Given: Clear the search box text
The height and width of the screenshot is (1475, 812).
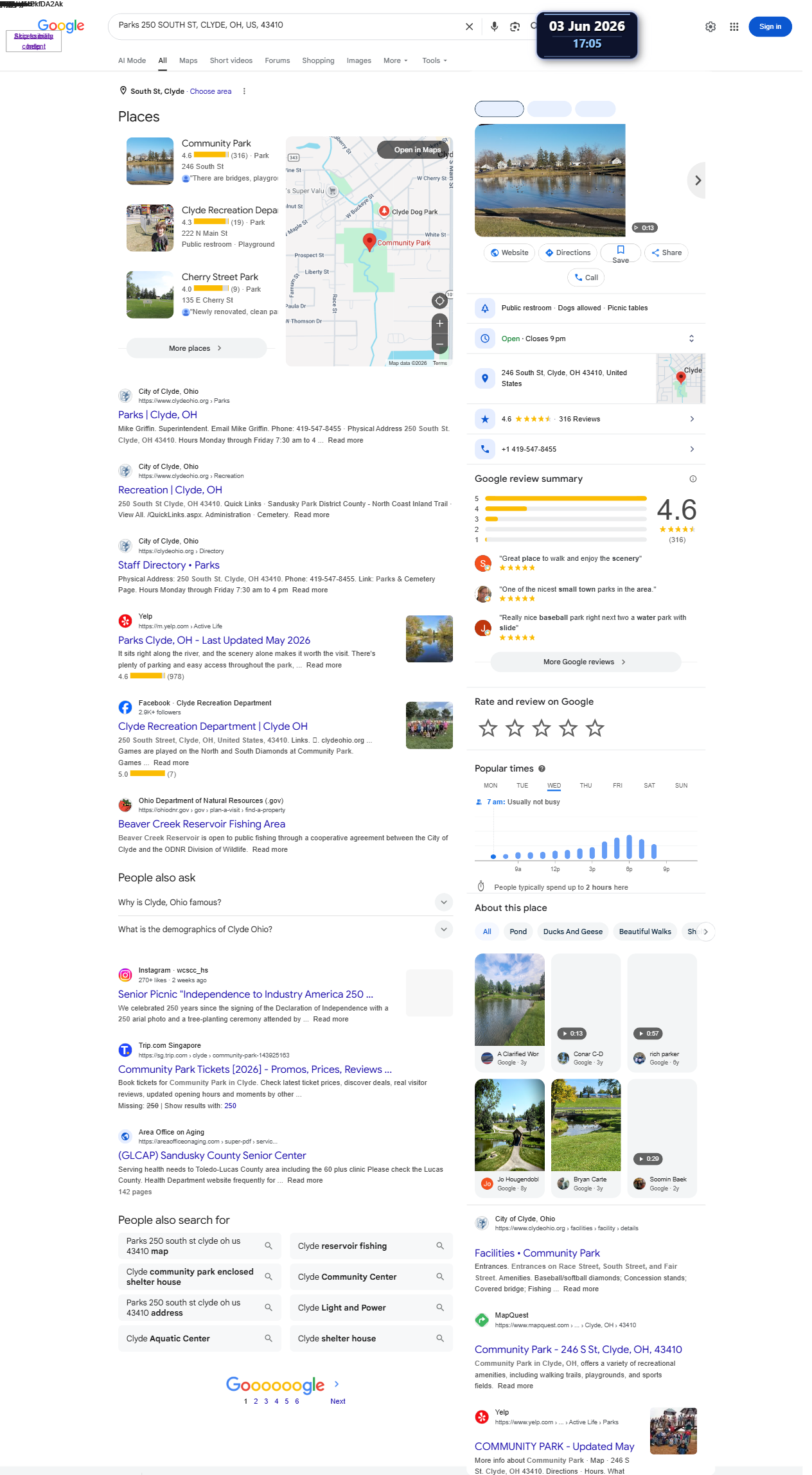Looking at the screenshot, I should 469,26.
